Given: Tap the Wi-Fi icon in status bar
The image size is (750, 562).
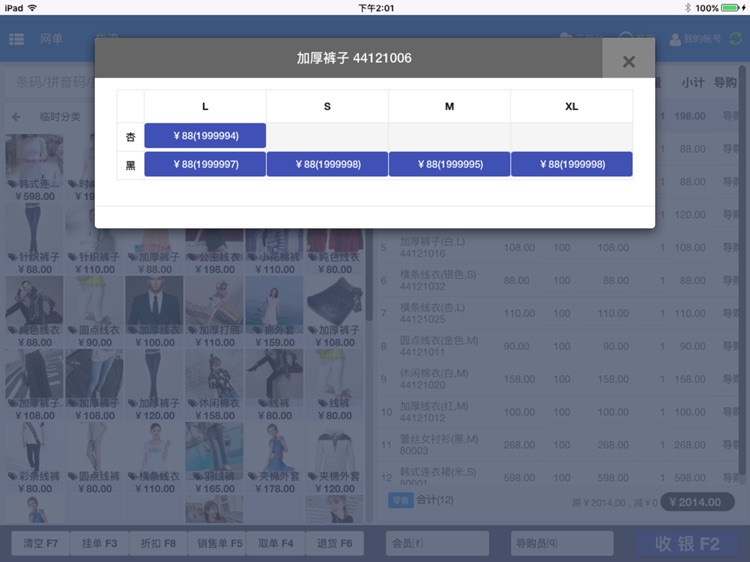Looking at the screenshot, I should pyautogui.click(x=33, y=8).
